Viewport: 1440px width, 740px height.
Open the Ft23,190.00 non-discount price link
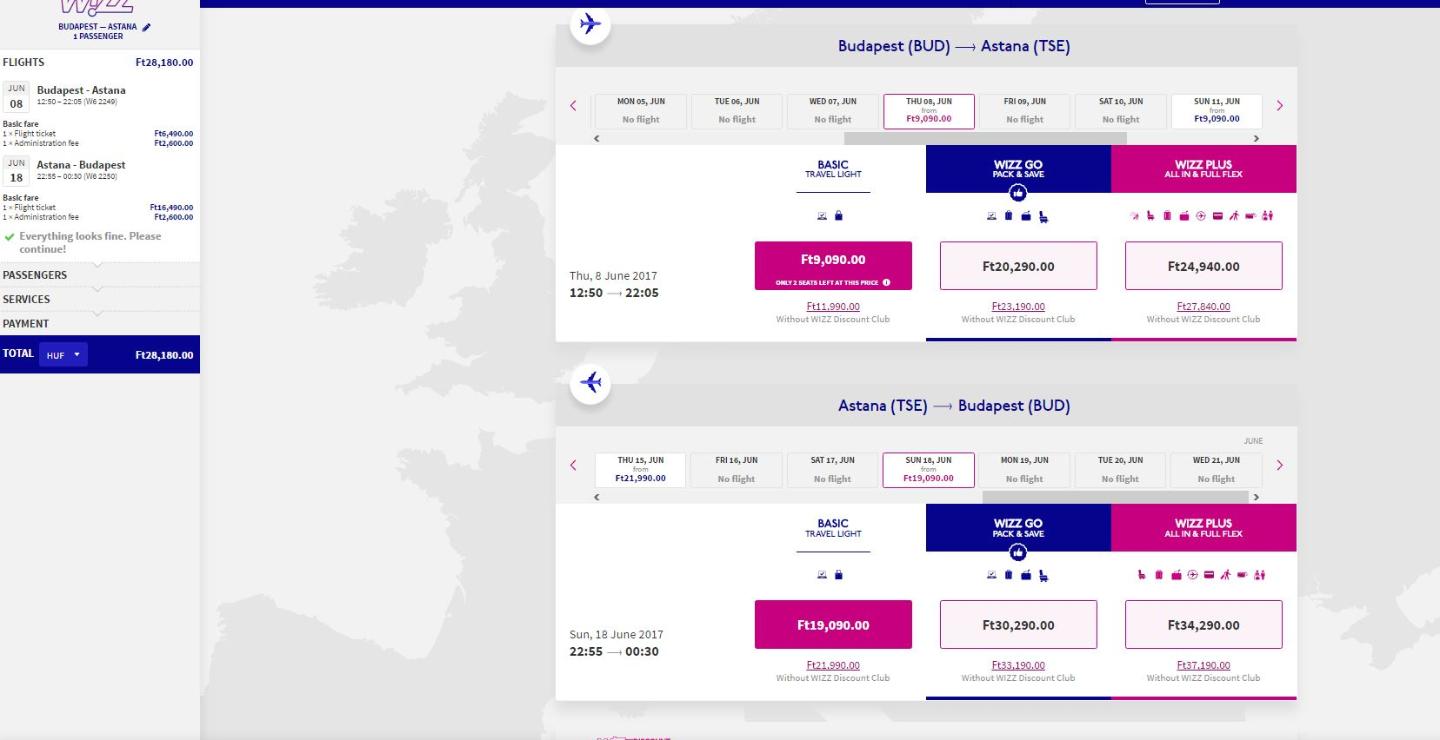tap(1018, 307)
